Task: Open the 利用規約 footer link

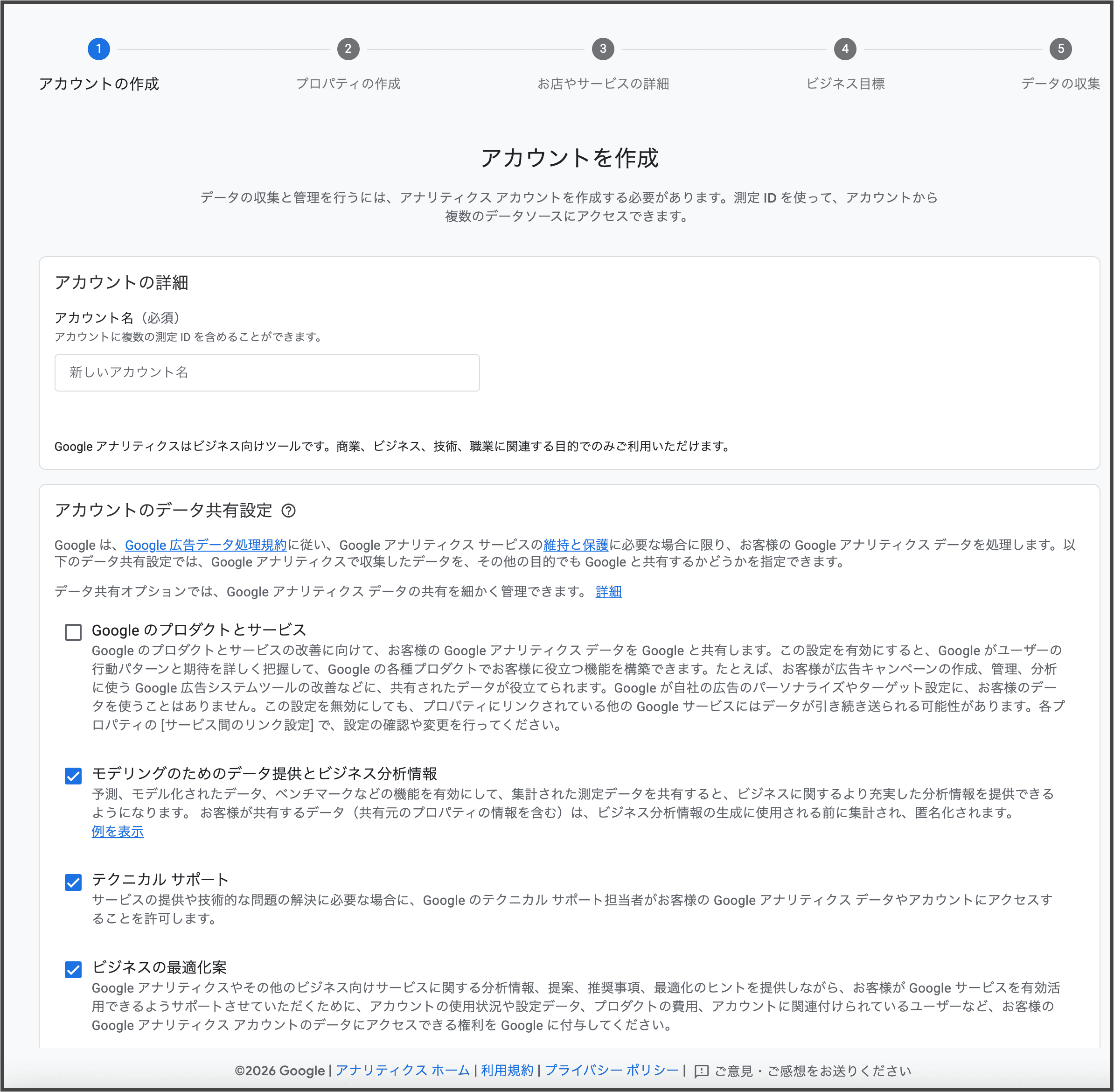Action: click(507, 1071)
